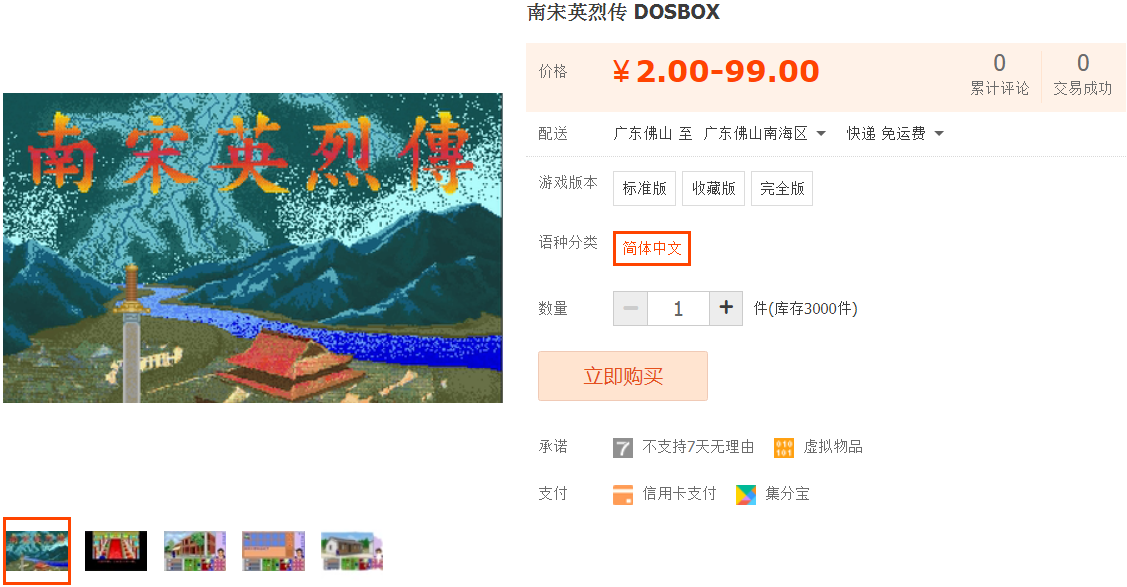Image resolution: width=1127 pixels, height=587 pixels.
Task: Click the virtual goods binary icon
Action: [783, 448]
